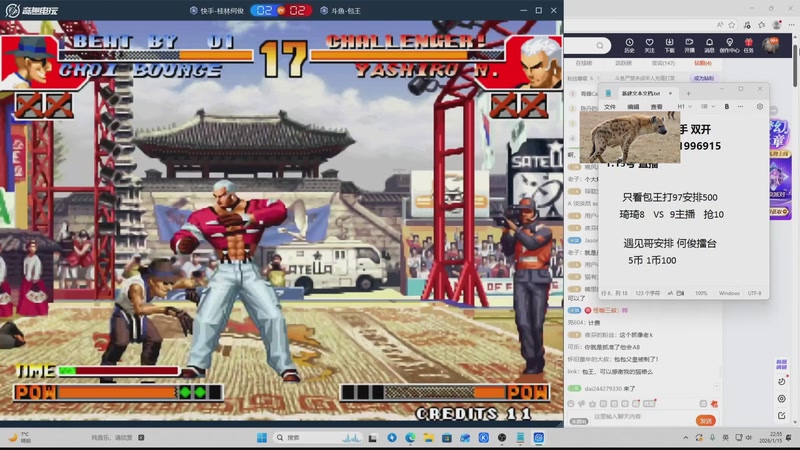Image resolution: width=800 pixels, height=450 pixels.
Task: Click the browser favorites star icon
Action: pyautogui.click(x=732, y=24)
